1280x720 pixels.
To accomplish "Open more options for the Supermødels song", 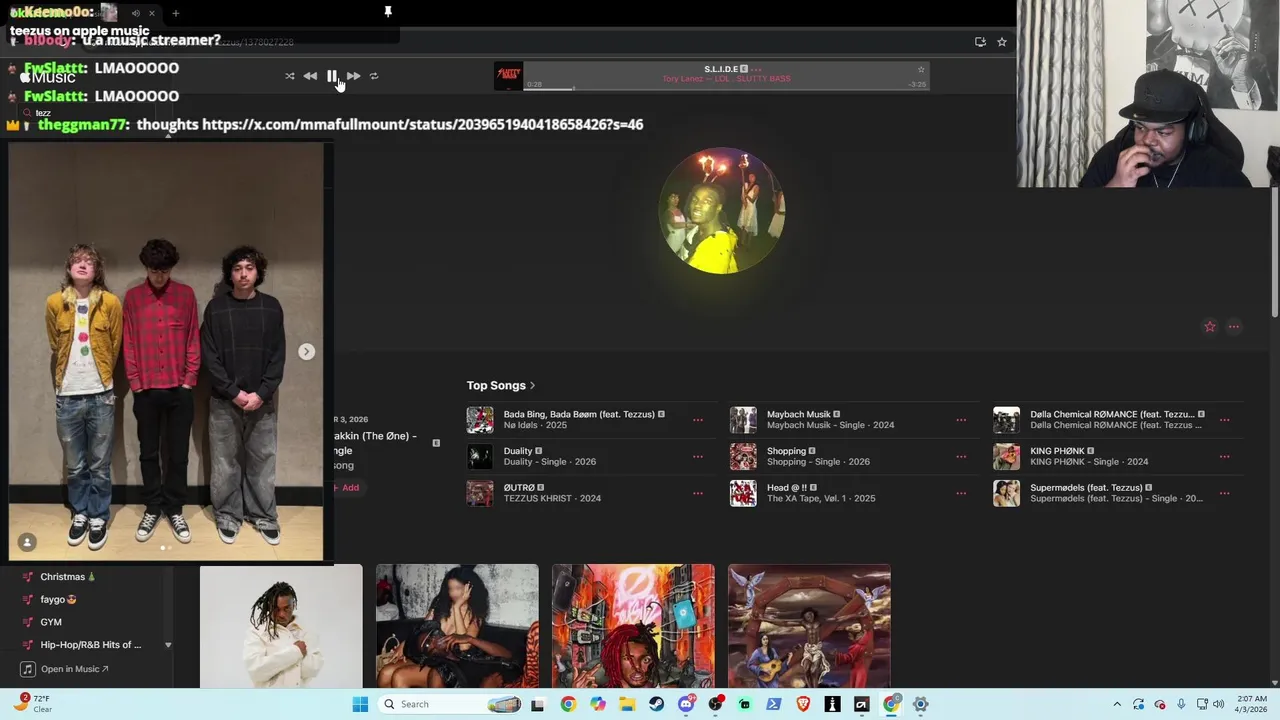I will point(1224,493).
